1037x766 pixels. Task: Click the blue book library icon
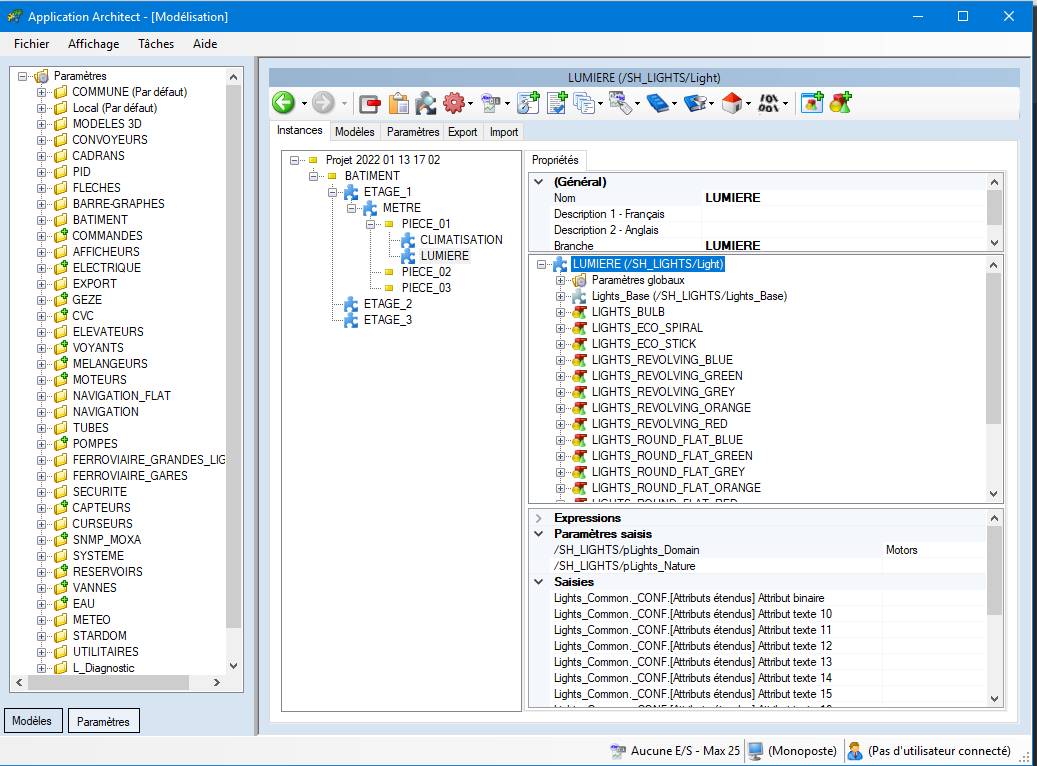[x=657, y=103]
